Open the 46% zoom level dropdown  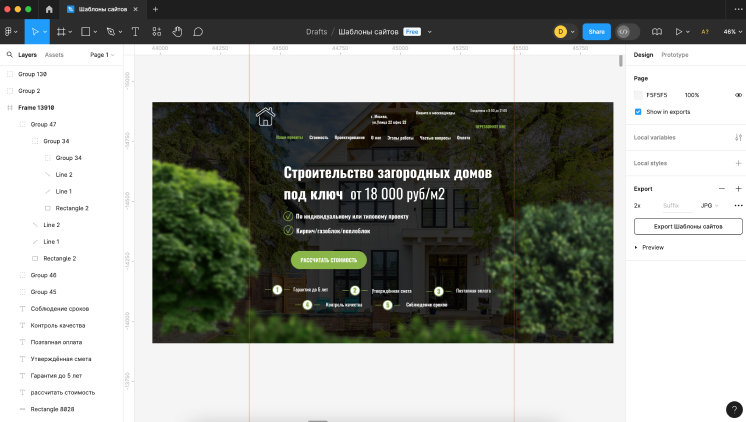tap(732, 31)
